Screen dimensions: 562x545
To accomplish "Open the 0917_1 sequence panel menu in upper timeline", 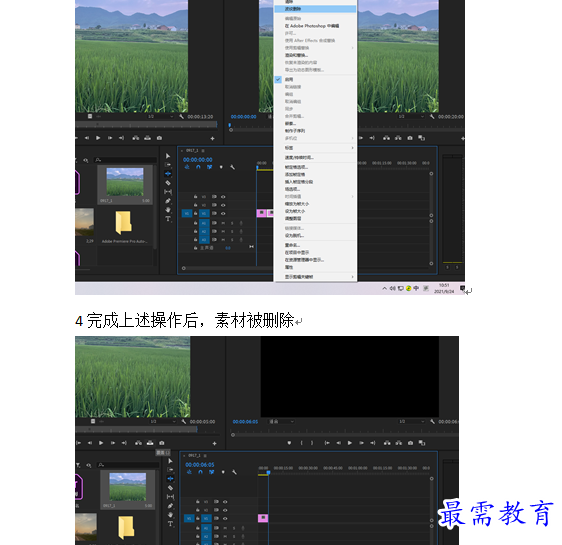I will (x=203, y=150).
